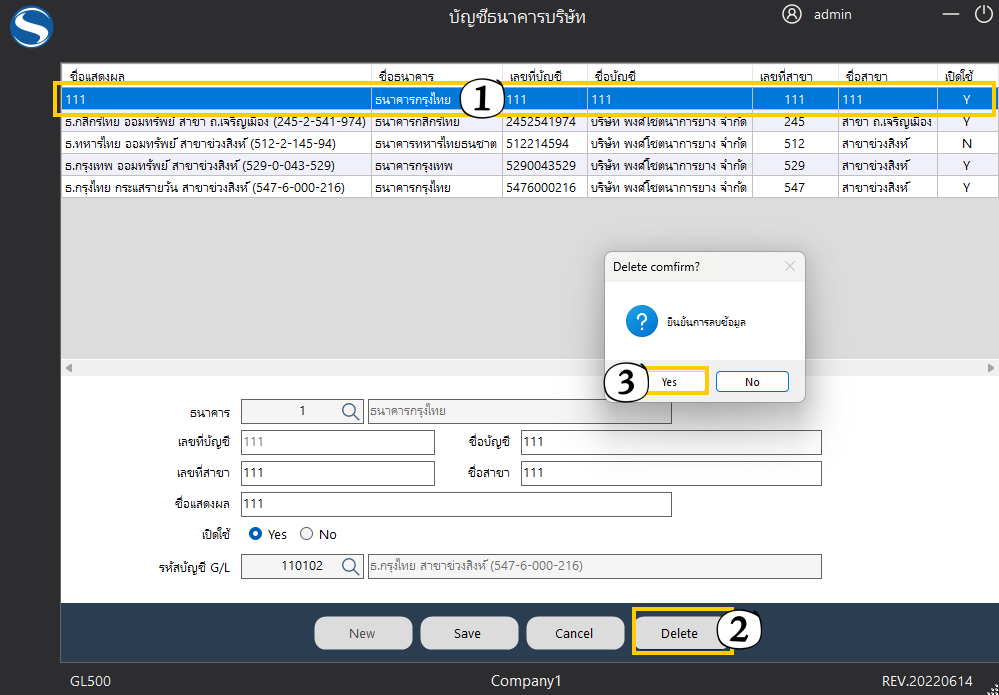Click the New button

click(x=363, y=633)
